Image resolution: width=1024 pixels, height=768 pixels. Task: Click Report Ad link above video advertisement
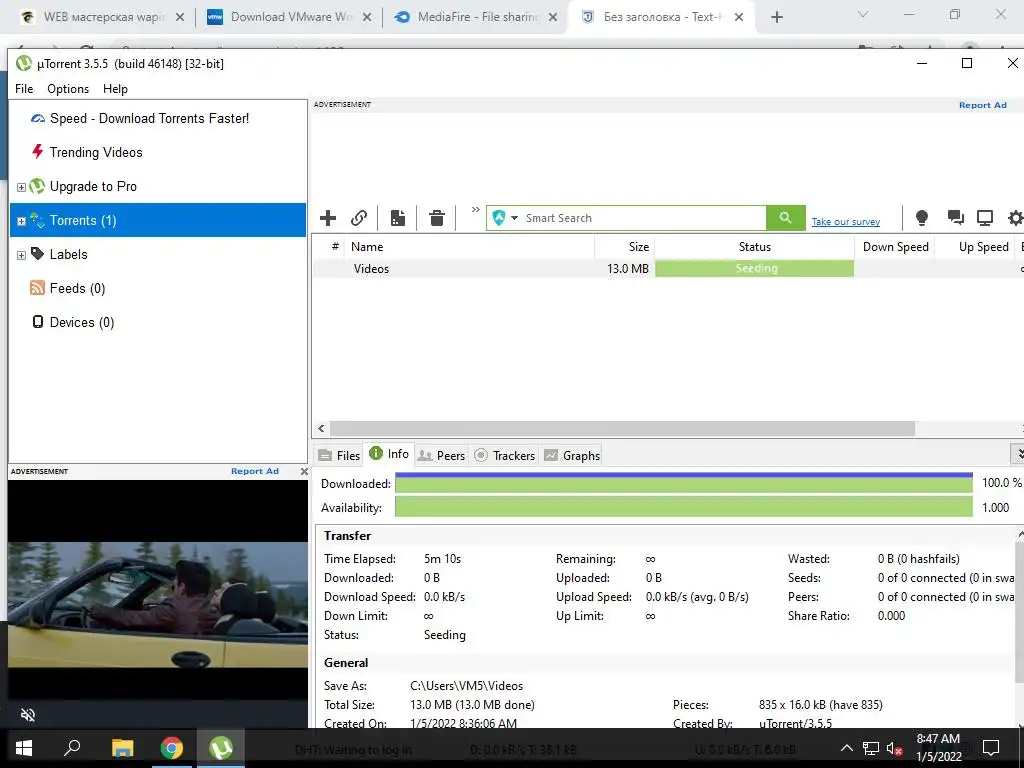point(255,471)
